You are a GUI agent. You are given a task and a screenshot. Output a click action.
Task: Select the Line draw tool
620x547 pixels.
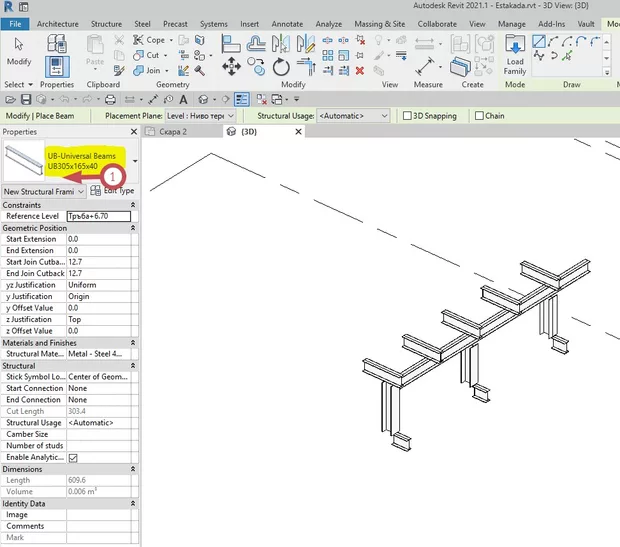[540, 41]
